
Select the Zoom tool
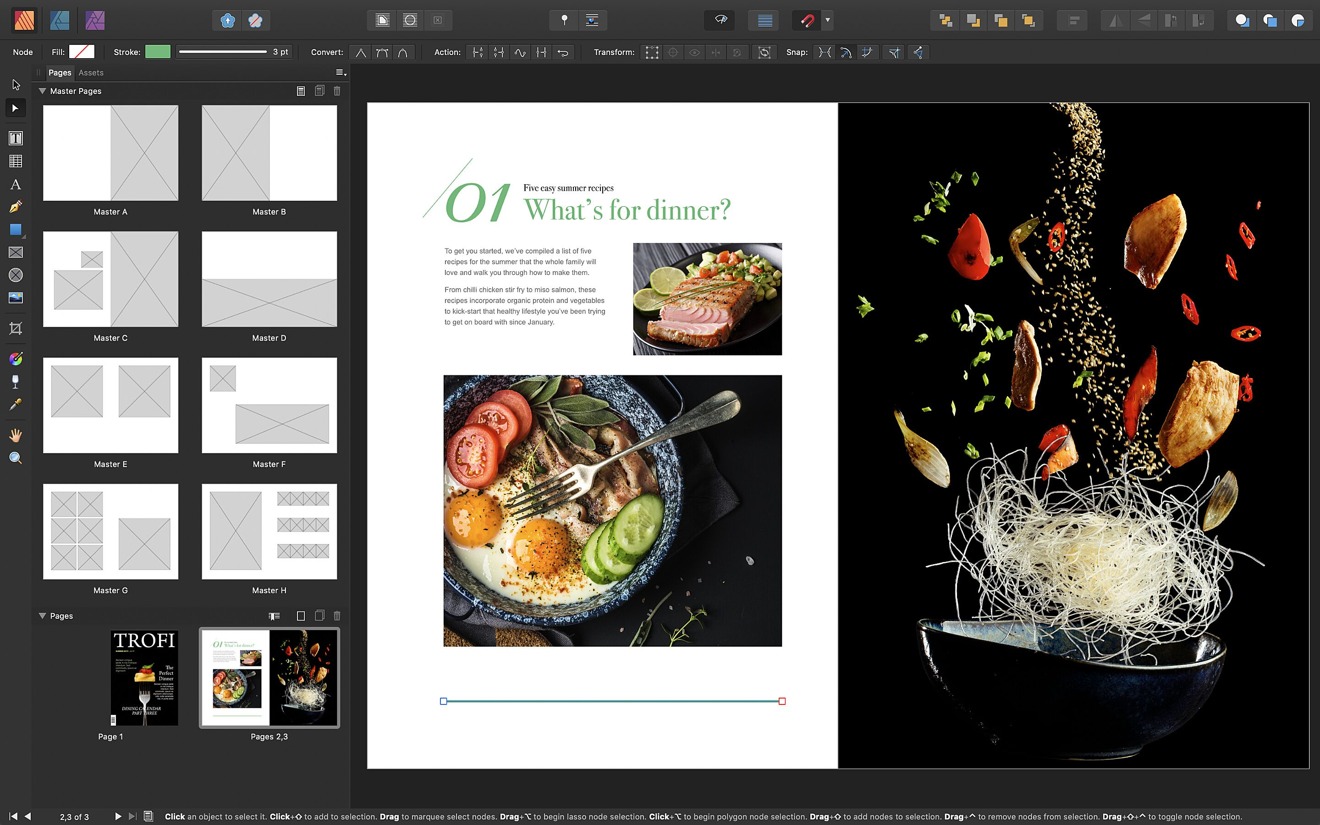(x=15, y=458)
